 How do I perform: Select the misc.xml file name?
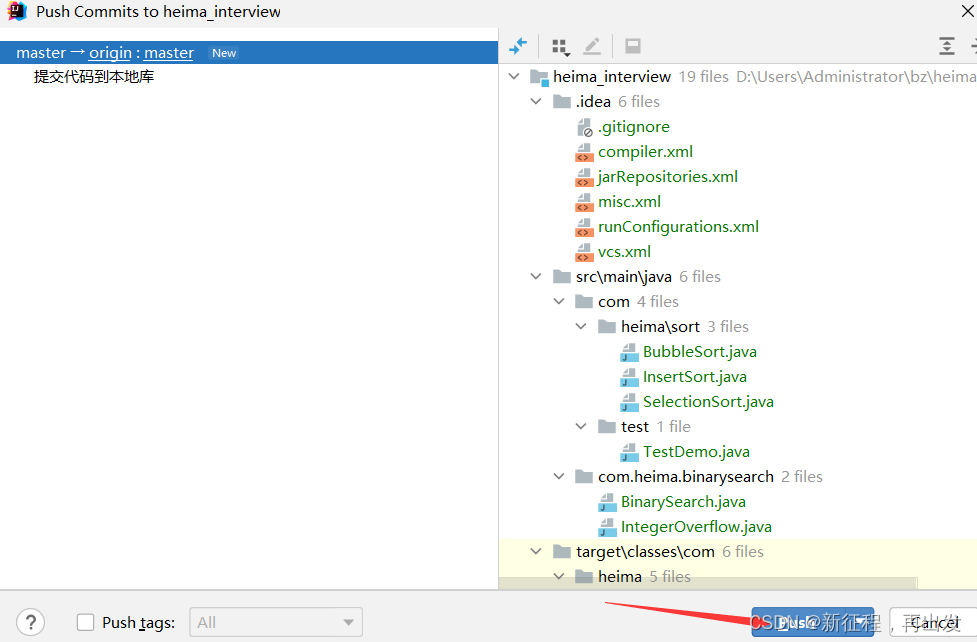click(629, 202)
